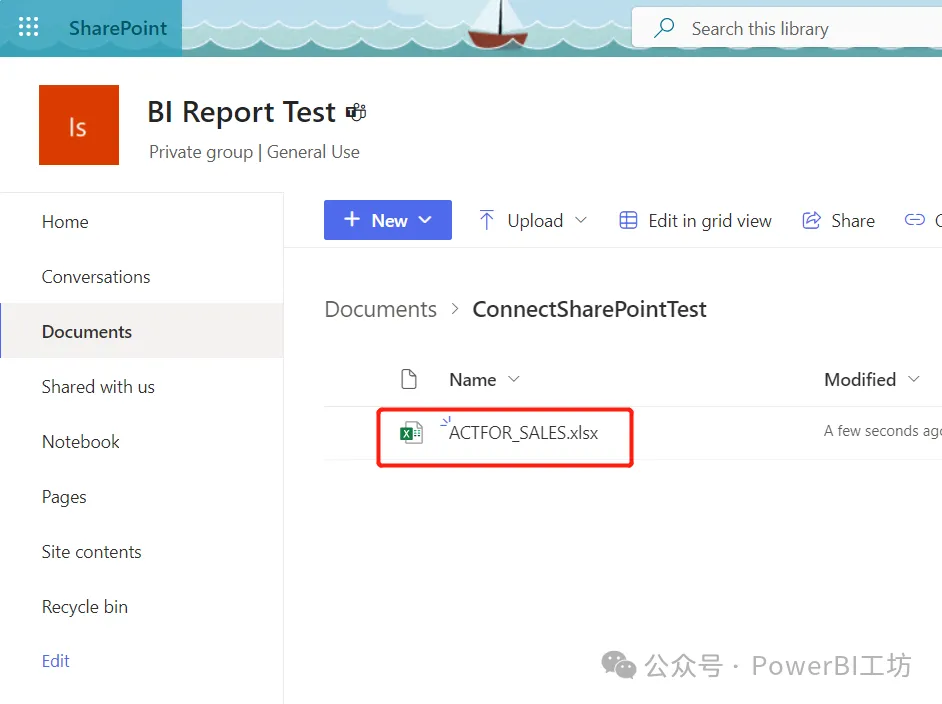This screenshot has height=704, width=942.
Task: Expand the Modified column dropdown chevron
Action: tap(914, 379)
